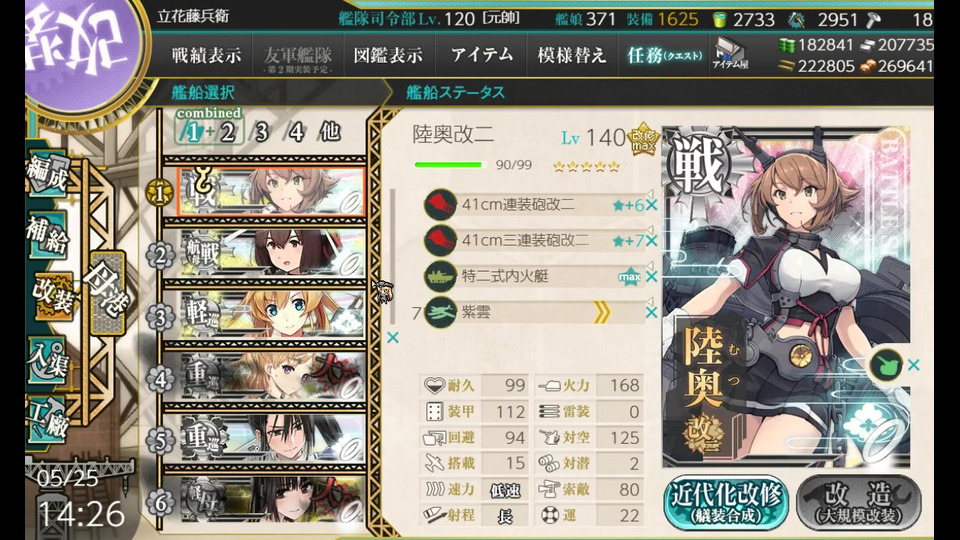The width and height of the screenshot is (960, 540).
Task: Open the アイテム屋 shop icon
Action: pyautogui.click(x=730, y=54)
